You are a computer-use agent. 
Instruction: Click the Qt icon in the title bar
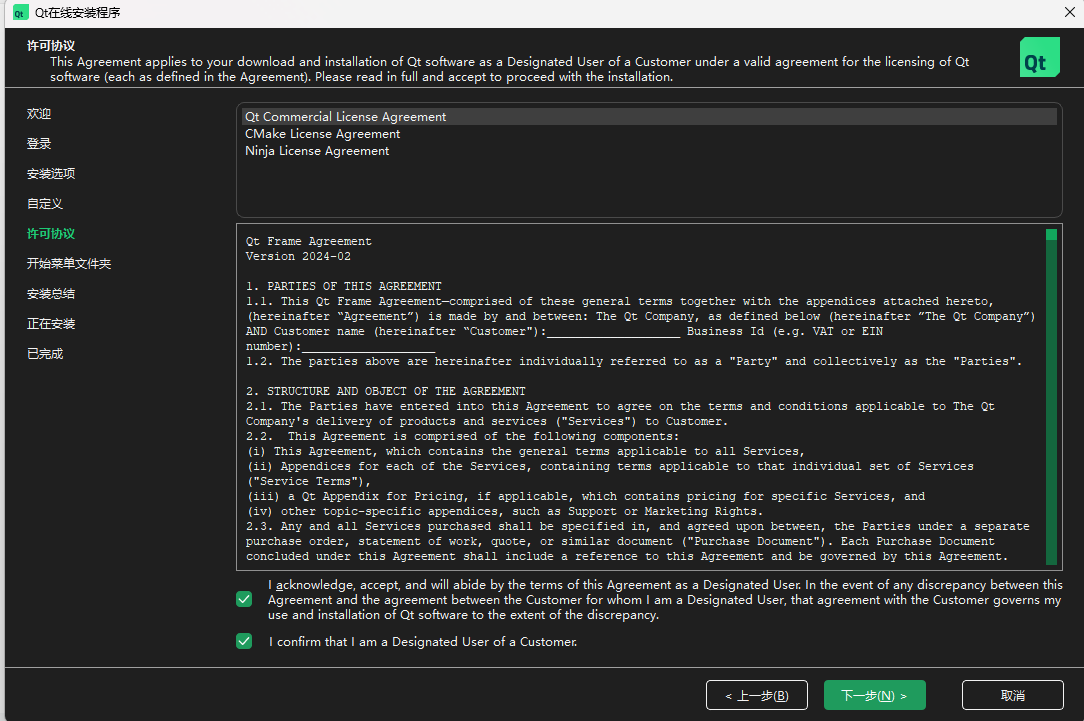click(x=20, y=13)
